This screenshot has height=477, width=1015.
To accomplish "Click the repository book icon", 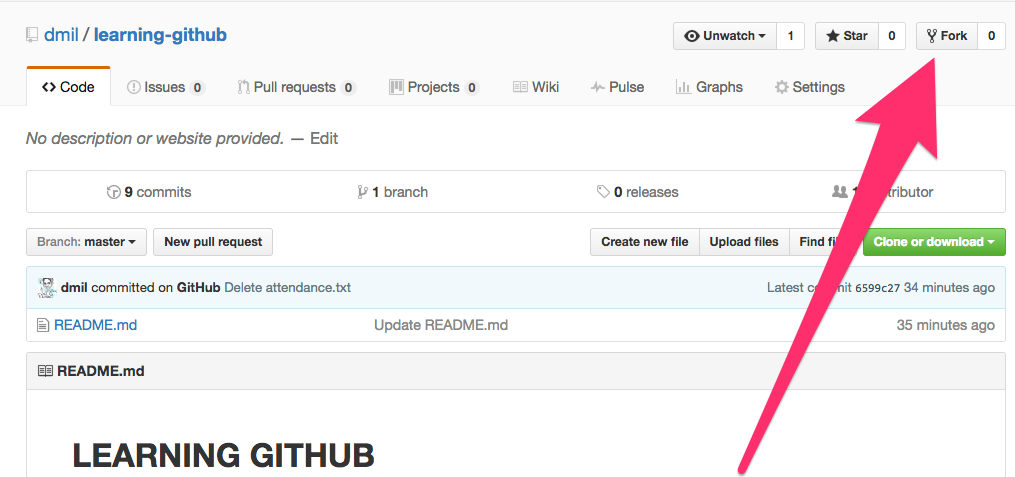I will point(32,35).
